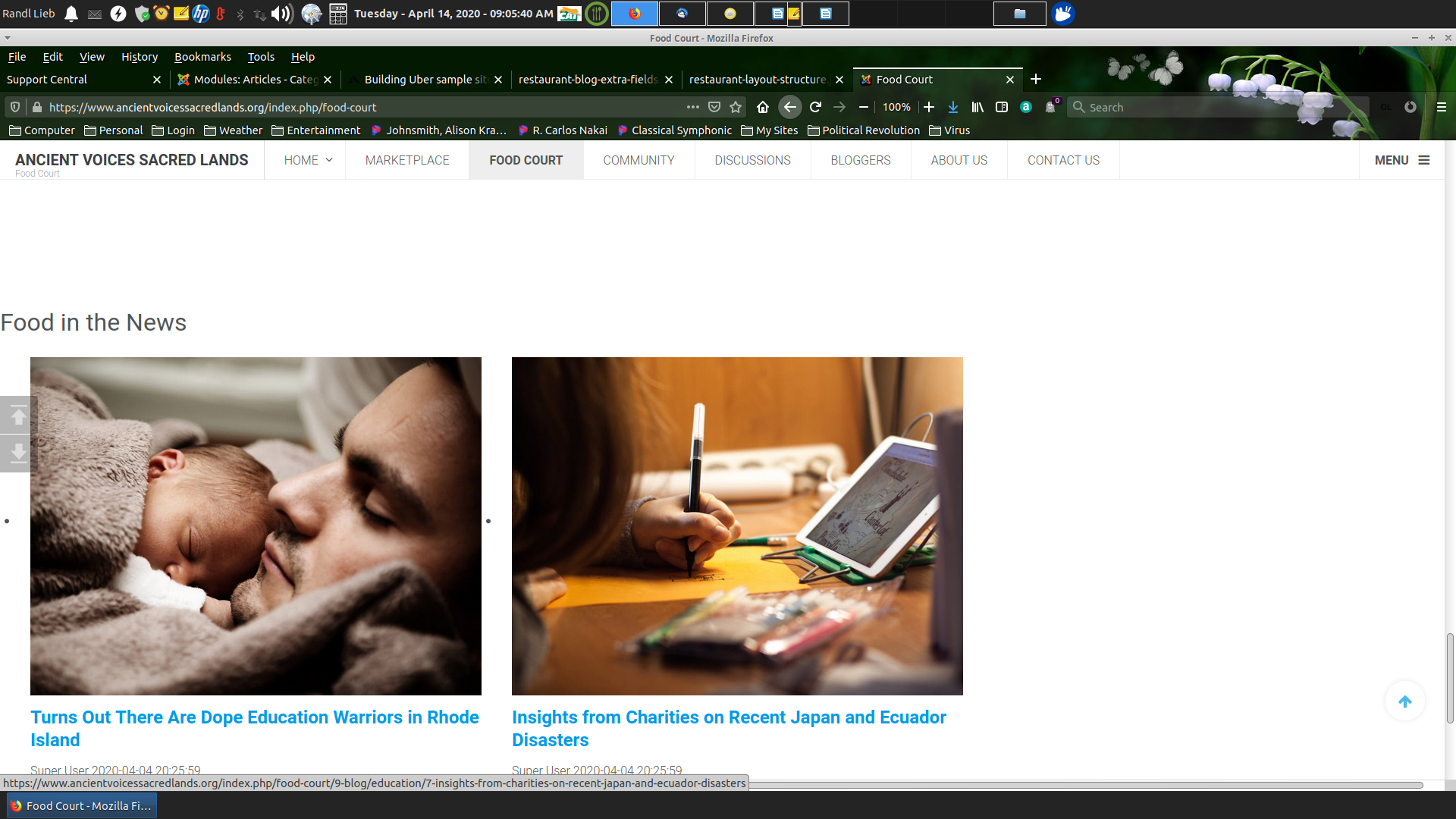The height and width of the screenshot is (819, 1456).
Task: Open the Bookmarks menu
Action: 202,57
